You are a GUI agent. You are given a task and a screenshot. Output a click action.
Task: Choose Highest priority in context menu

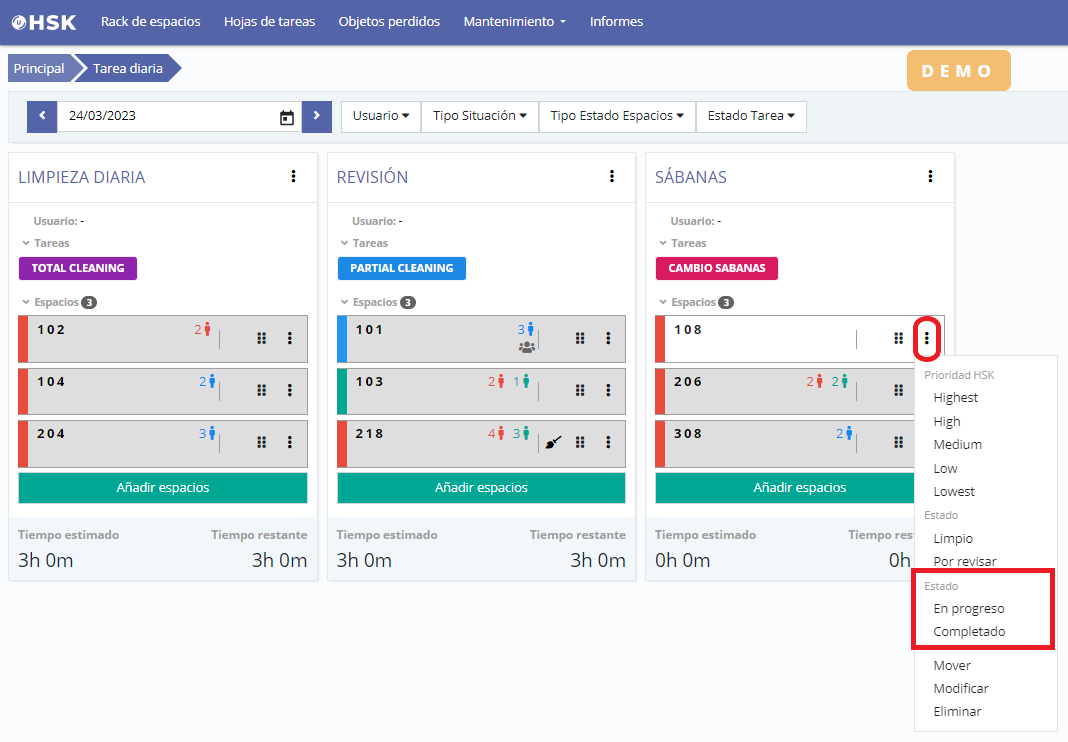pyautogui.click(x=955, y=397)
